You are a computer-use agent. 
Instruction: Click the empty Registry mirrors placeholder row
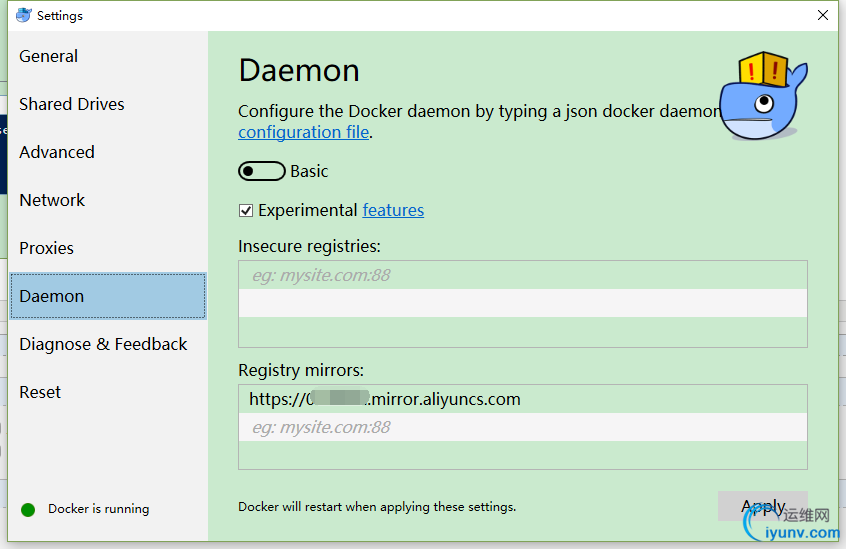pos(523,427)
